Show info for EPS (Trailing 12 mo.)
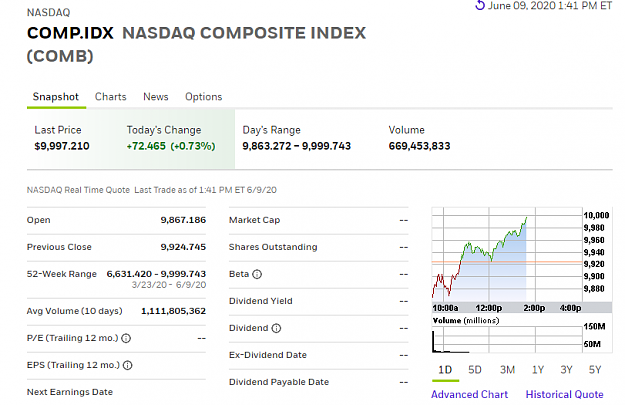Image resolution: width=625 pixels, height=405 pixels. (128, 365)
